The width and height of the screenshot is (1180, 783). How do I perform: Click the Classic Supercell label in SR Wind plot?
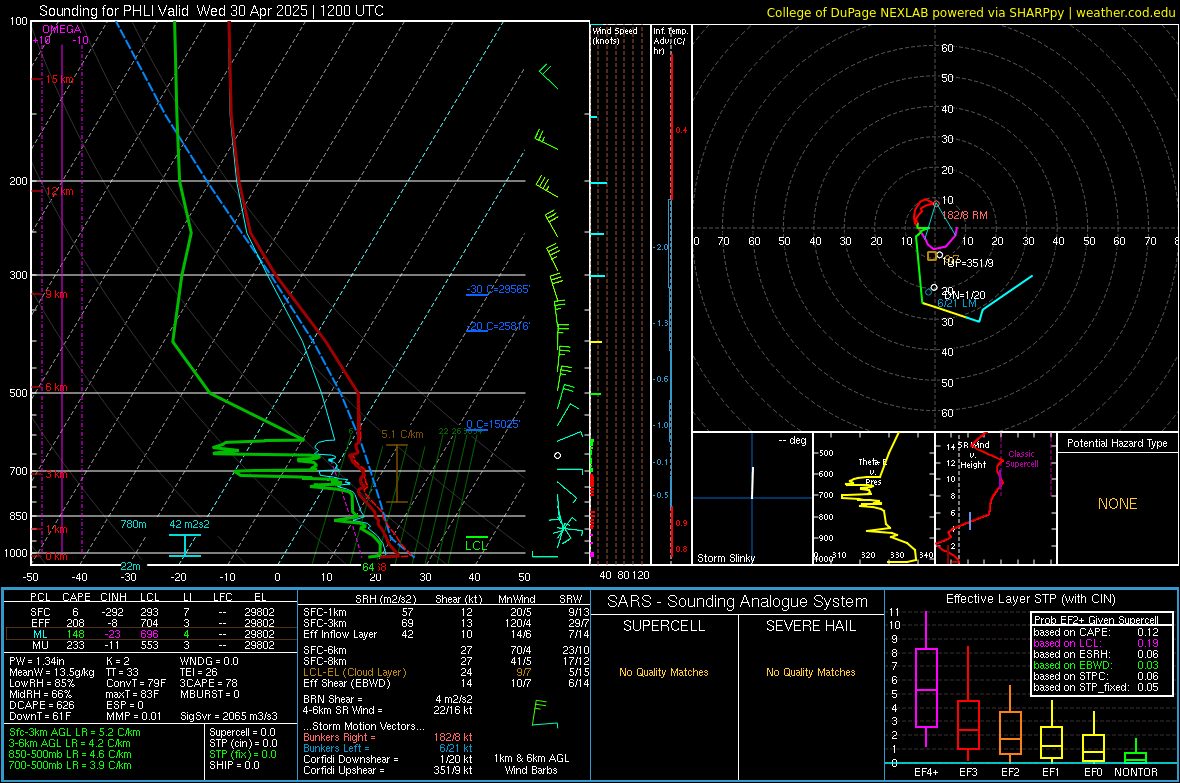[1021, 459]
